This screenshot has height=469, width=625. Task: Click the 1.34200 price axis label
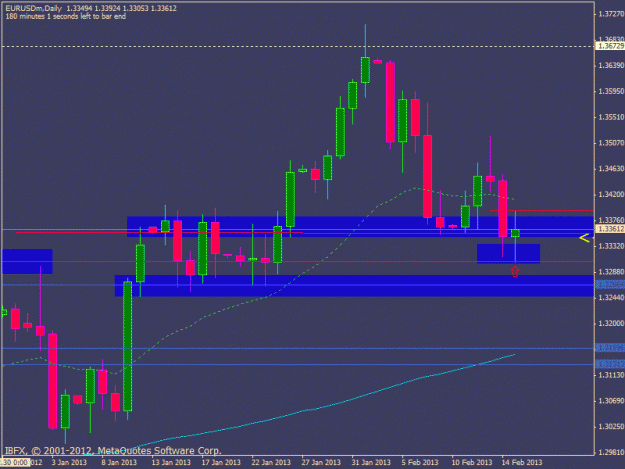[611, 194]
